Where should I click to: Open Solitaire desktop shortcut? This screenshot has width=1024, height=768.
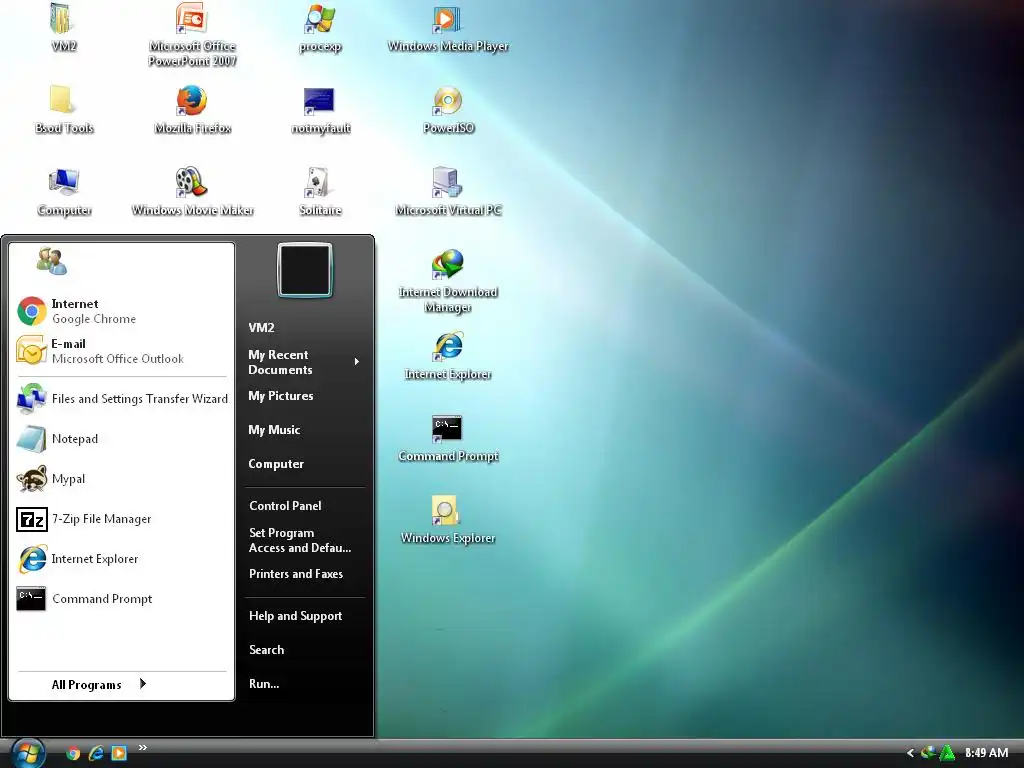click(320, 191)
